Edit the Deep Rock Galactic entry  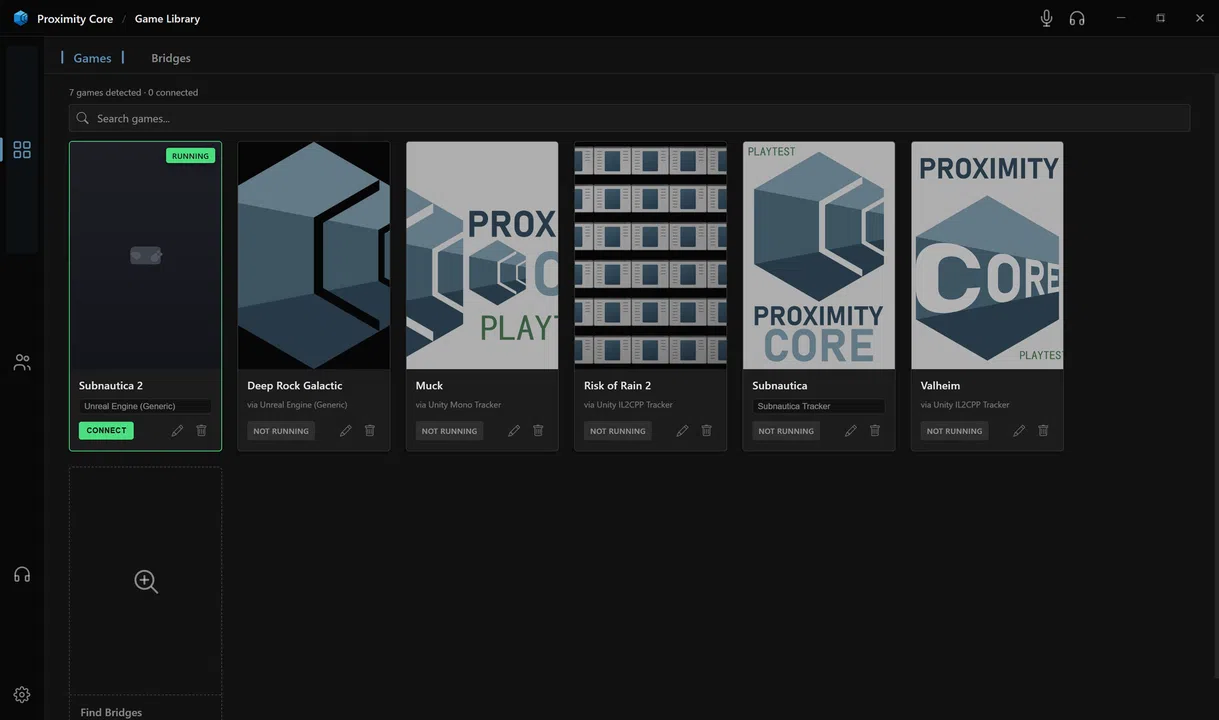[345, 431]
